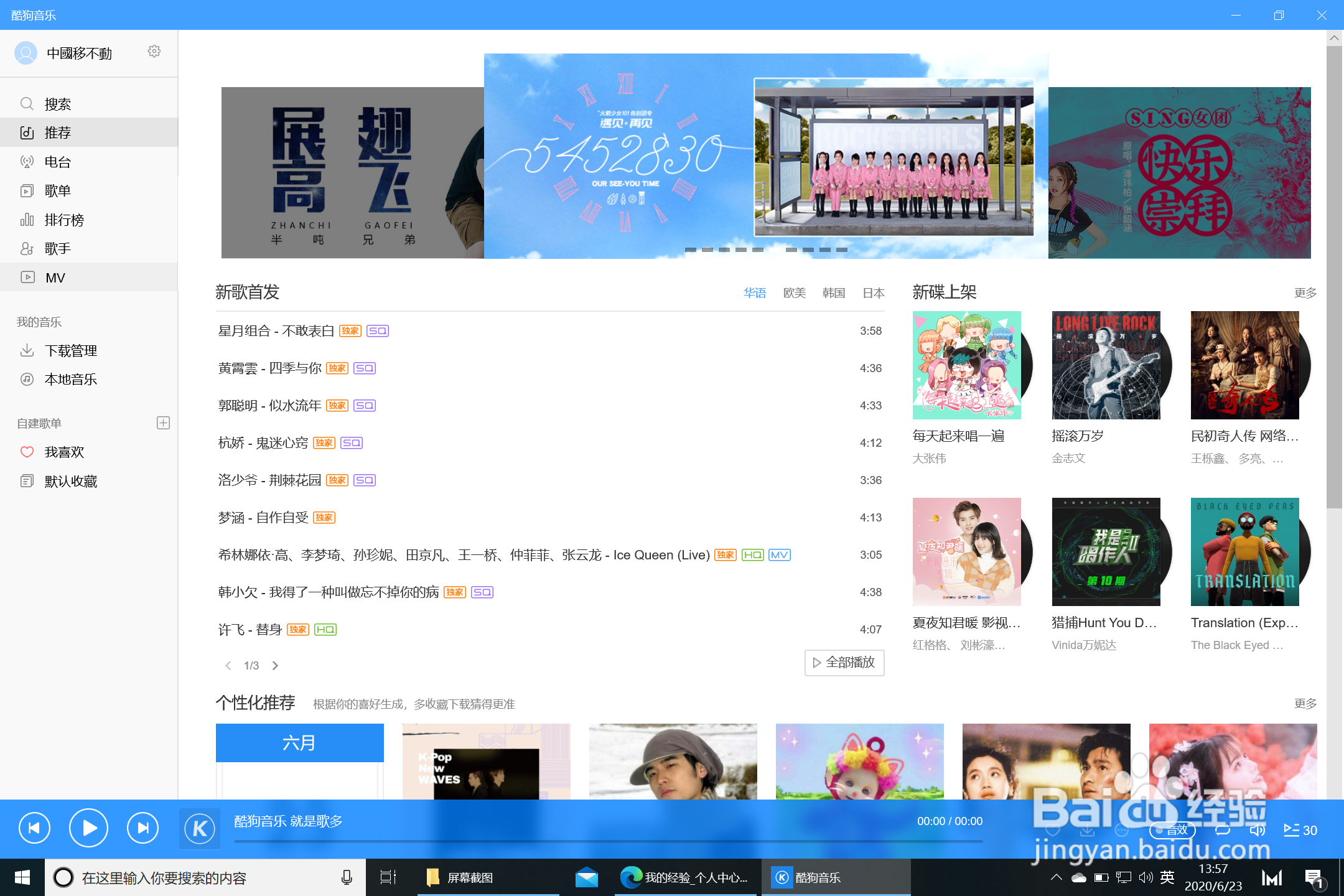Click artist name 金志文
The width and height of the screenshot is (1344, 896).
(1068, 459)
